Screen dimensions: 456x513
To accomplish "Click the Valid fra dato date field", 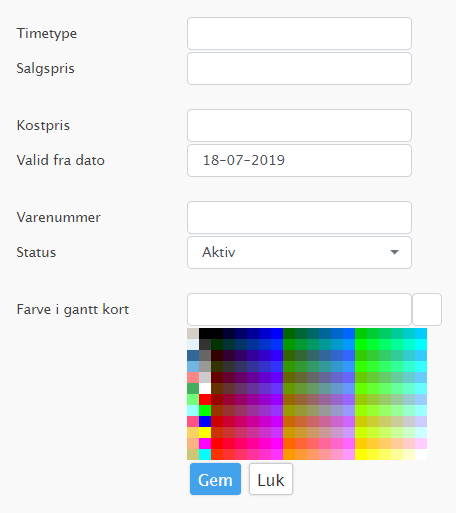I will pyautogui.click(x=299, y=161).
